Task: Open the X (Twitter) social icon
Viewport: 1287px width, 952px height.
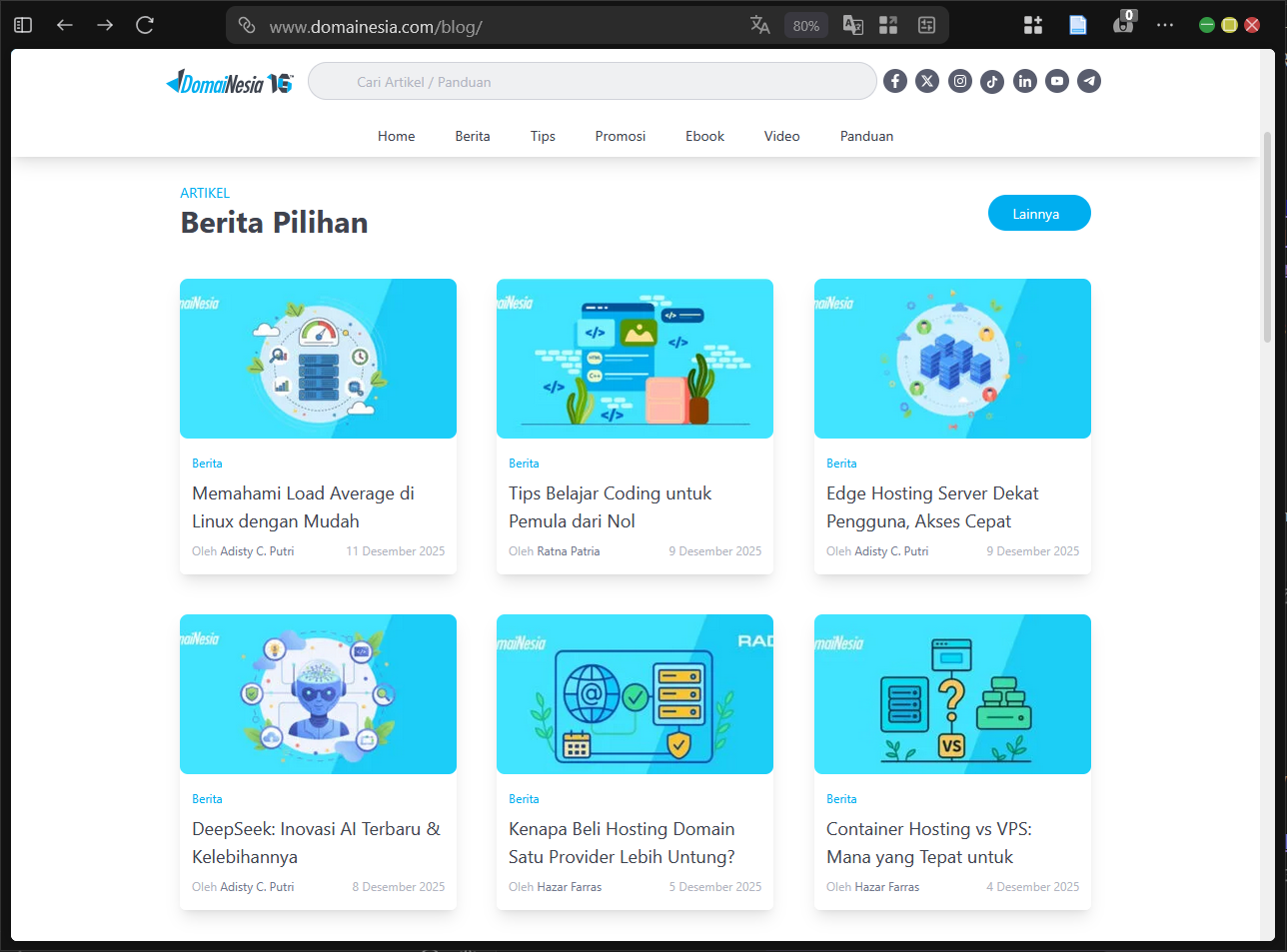Action: click(927, 81)
